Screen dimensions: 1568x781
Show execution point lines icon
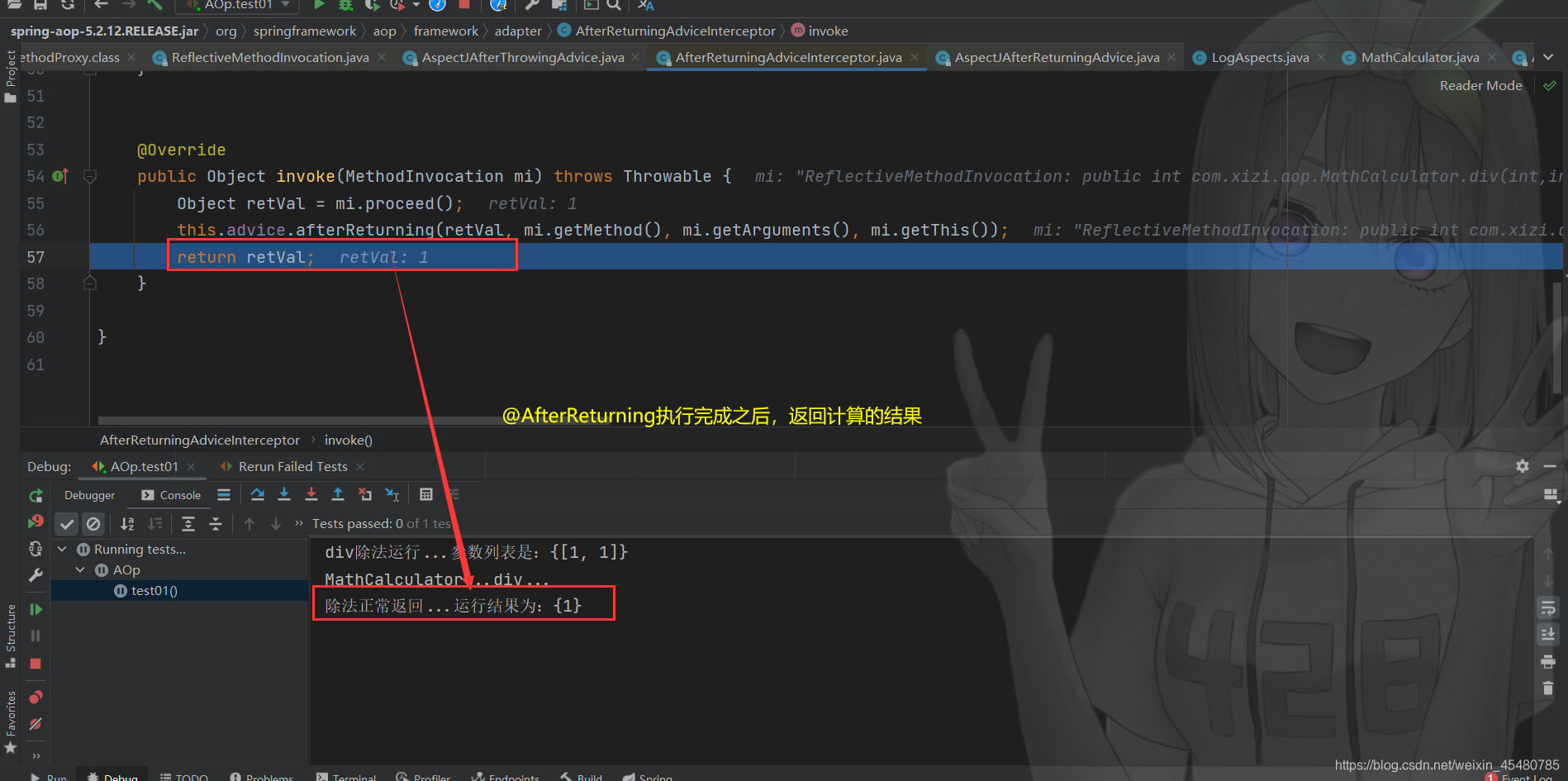point(224,494)
